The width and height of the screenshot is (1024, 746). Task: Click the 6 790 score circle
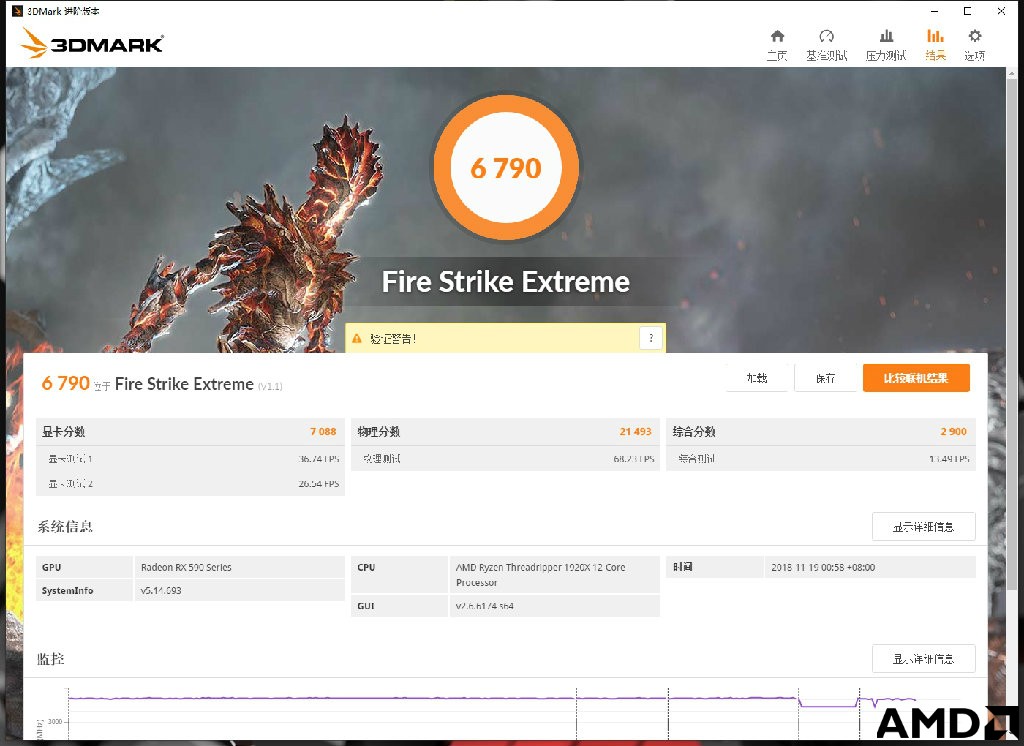click(506, 168)
